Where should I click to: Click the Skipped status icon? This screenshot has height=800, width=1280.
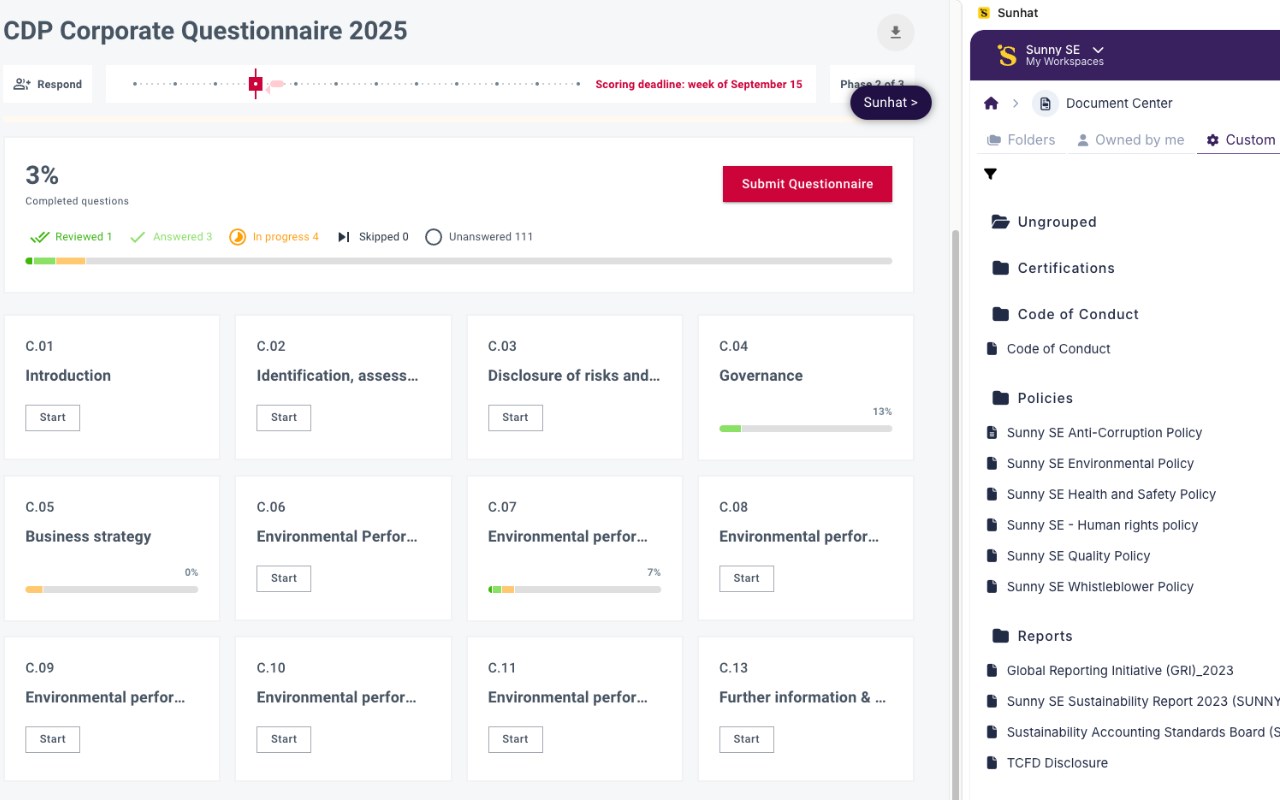344,237
